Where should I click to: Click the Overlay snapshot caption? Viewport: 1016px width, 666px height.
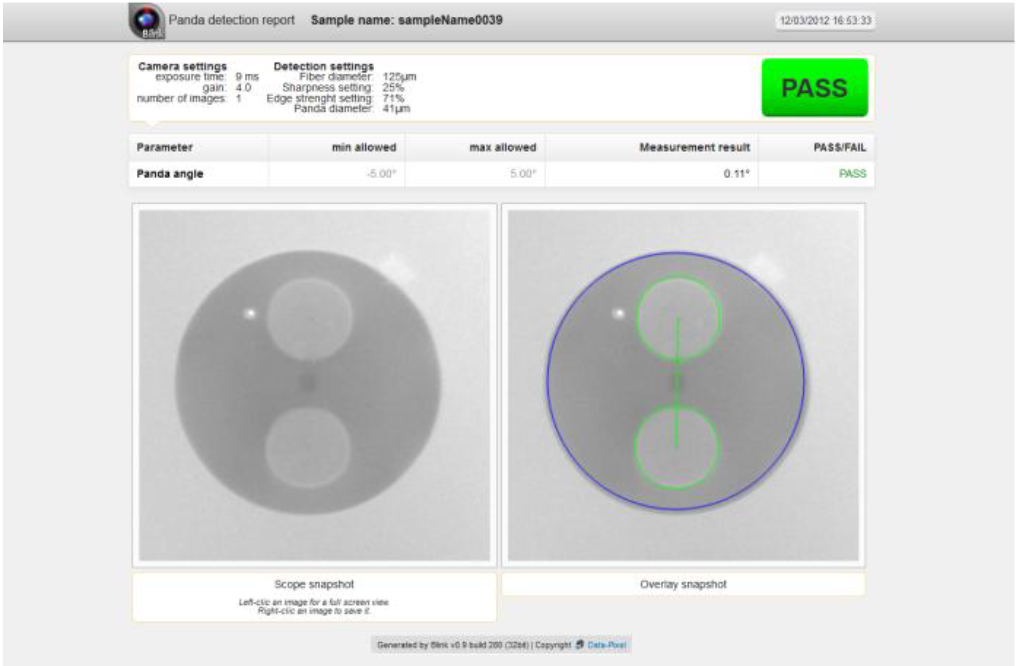tap(682, 583)
